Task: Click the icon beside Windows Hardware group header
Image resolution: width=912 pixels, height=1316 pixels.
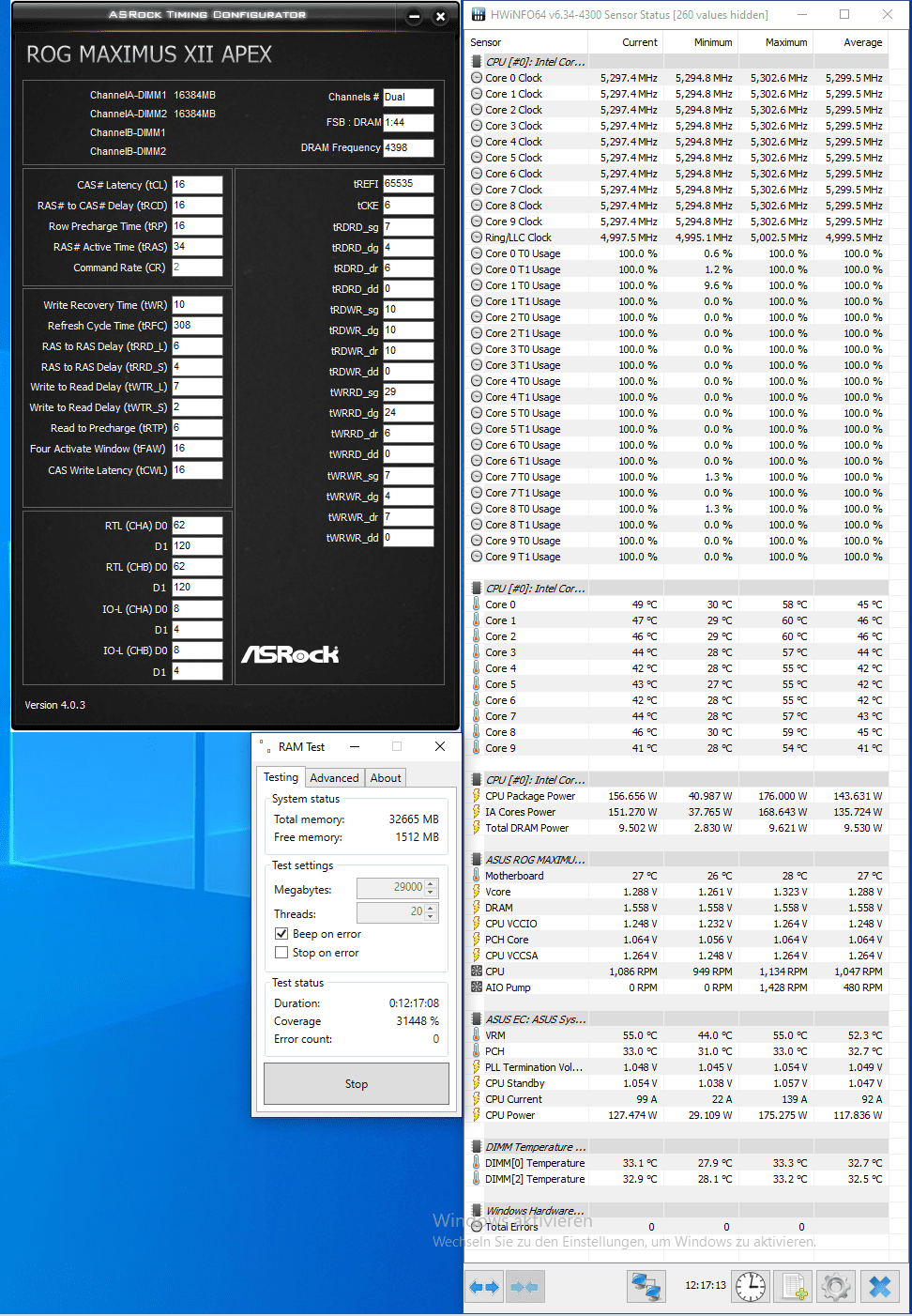Action: (x=477, y=1211)
